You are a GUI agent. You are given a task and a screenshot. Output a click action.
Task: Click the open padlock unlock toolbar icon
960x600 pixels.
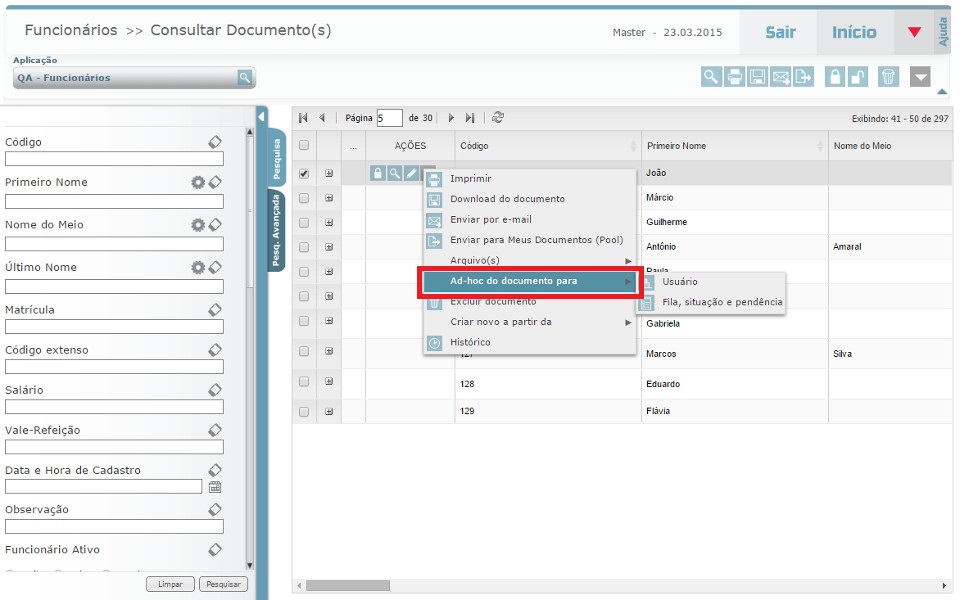coord(859,77)
